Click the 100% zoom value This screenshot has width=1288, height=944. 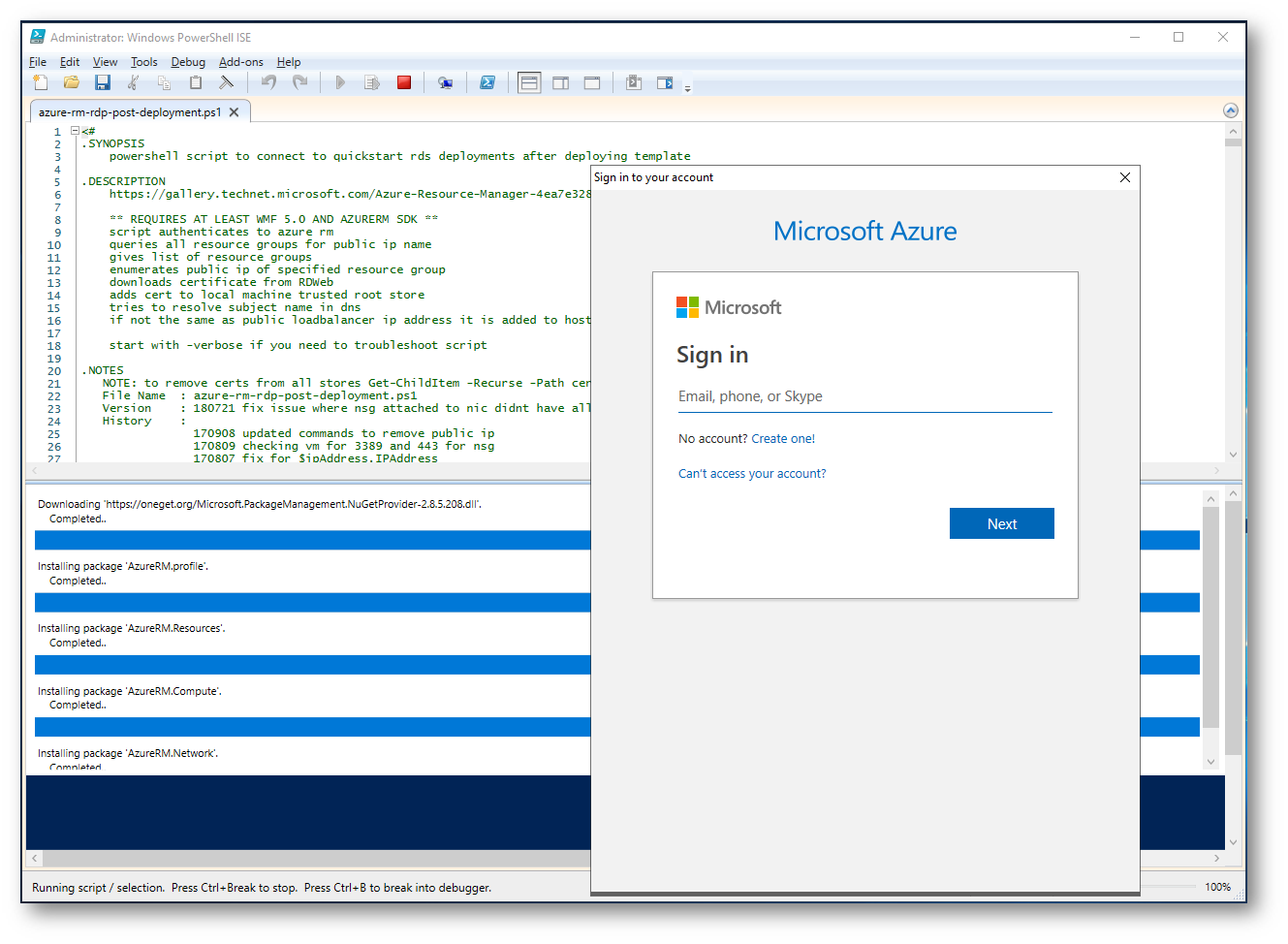(x=1218, y=887)
